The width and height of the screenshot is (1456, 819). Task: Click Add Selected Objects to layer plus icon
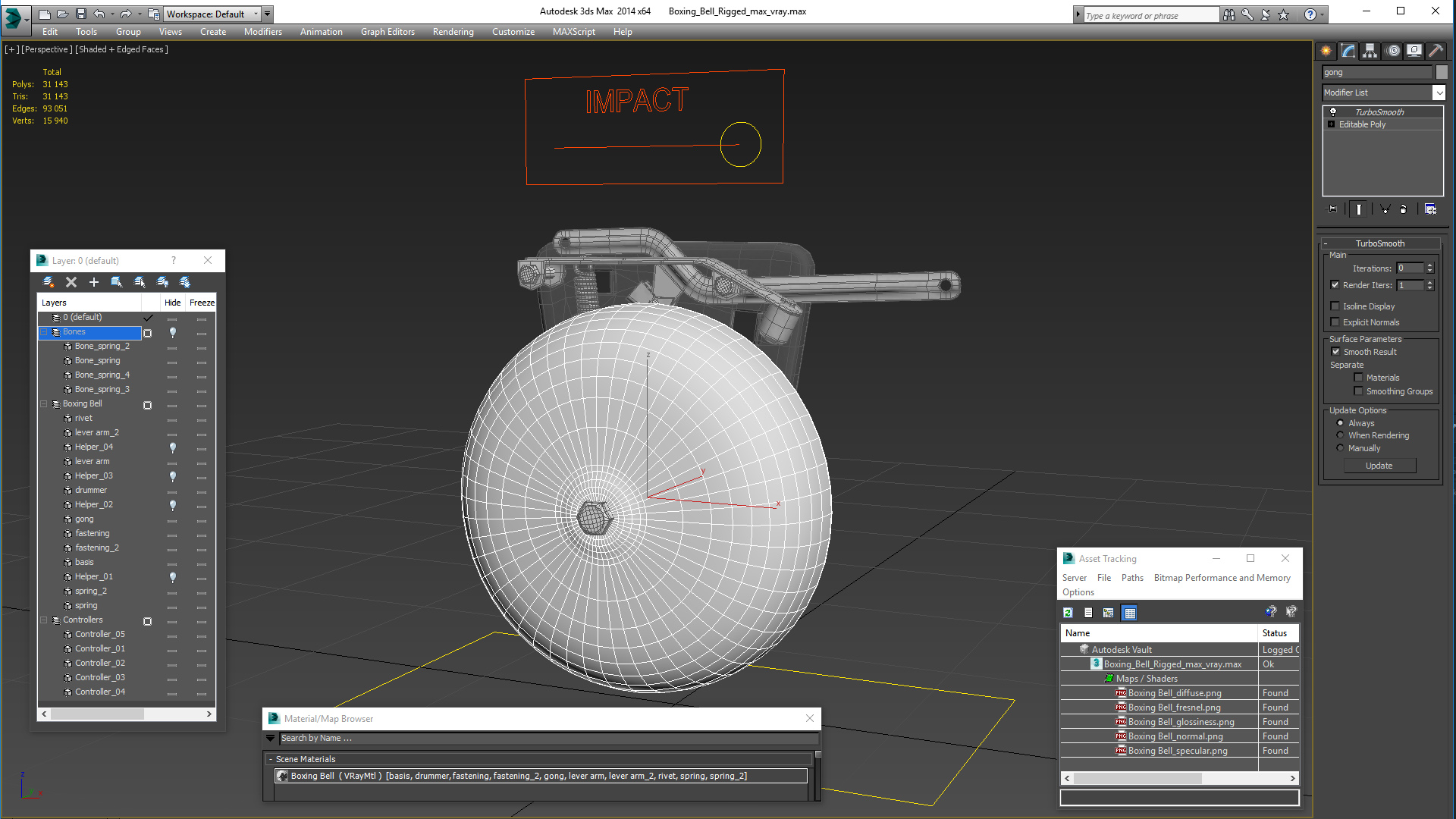point(94,282)
